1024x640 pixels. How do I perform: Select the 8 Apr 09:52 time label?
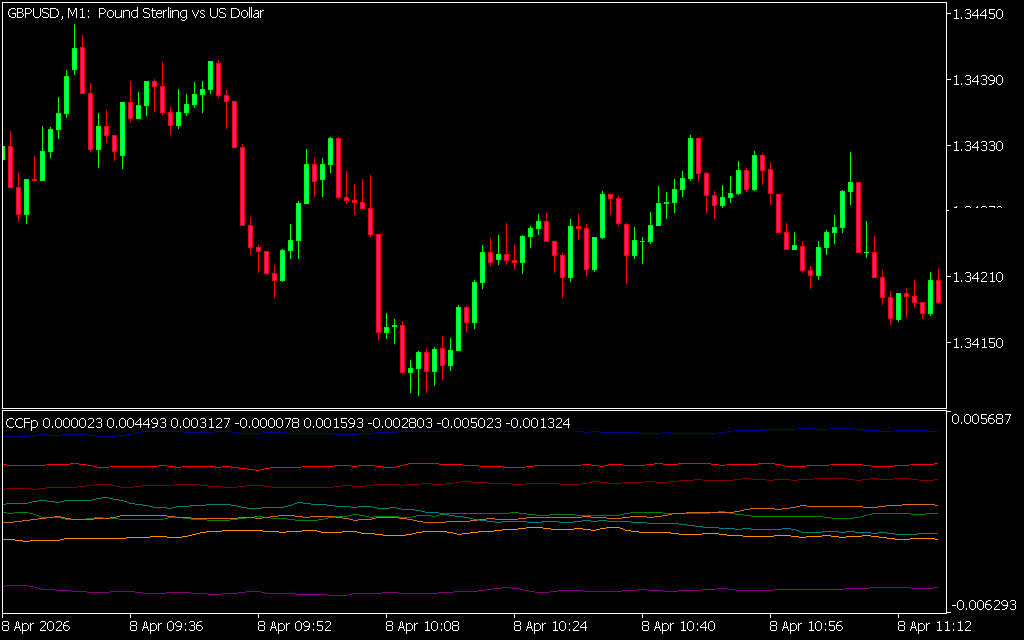[295, 627]
